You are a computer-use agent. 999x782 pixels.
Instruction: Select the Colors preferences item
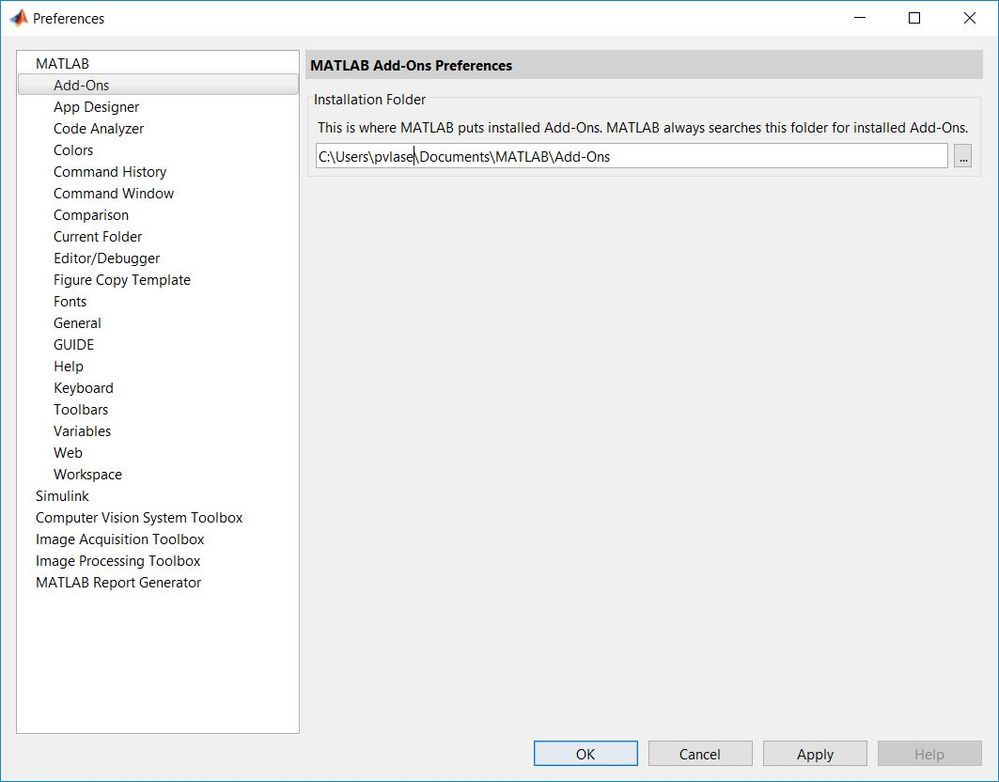pyautogui.click(x=73, y=150)
